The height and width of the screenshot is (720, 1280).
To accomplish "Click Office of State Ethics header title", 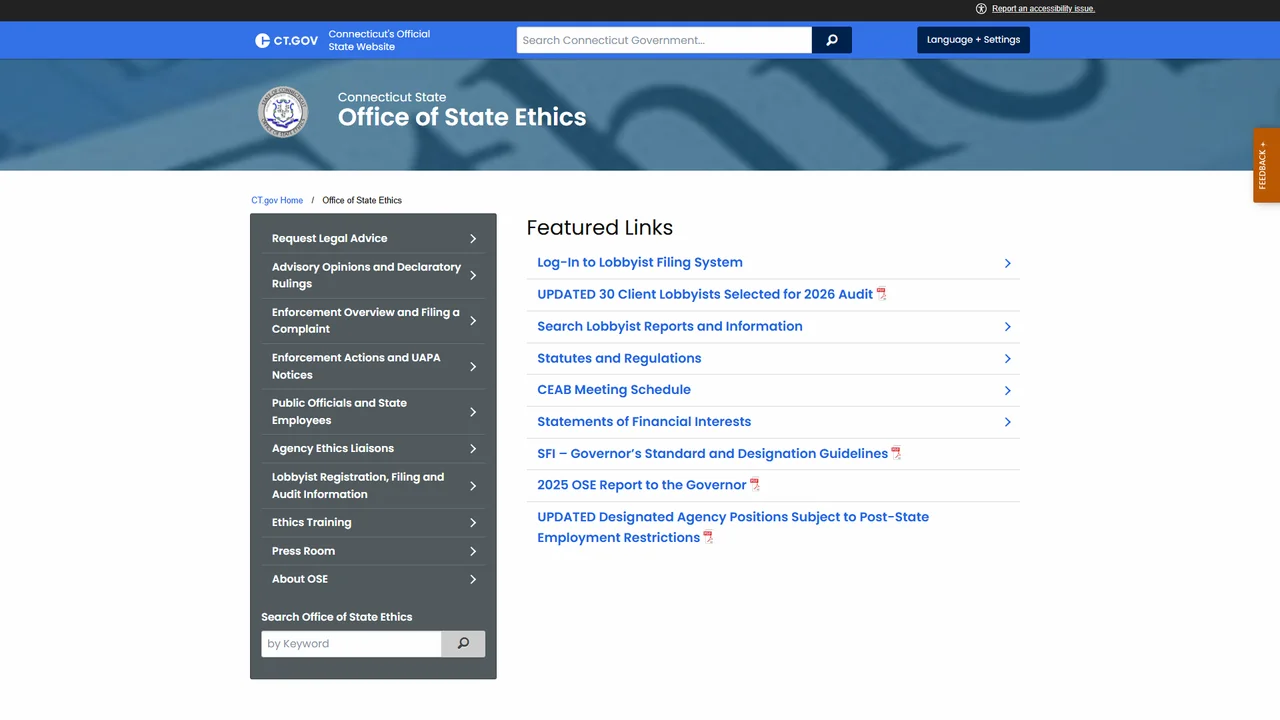I will coord(462,117).
